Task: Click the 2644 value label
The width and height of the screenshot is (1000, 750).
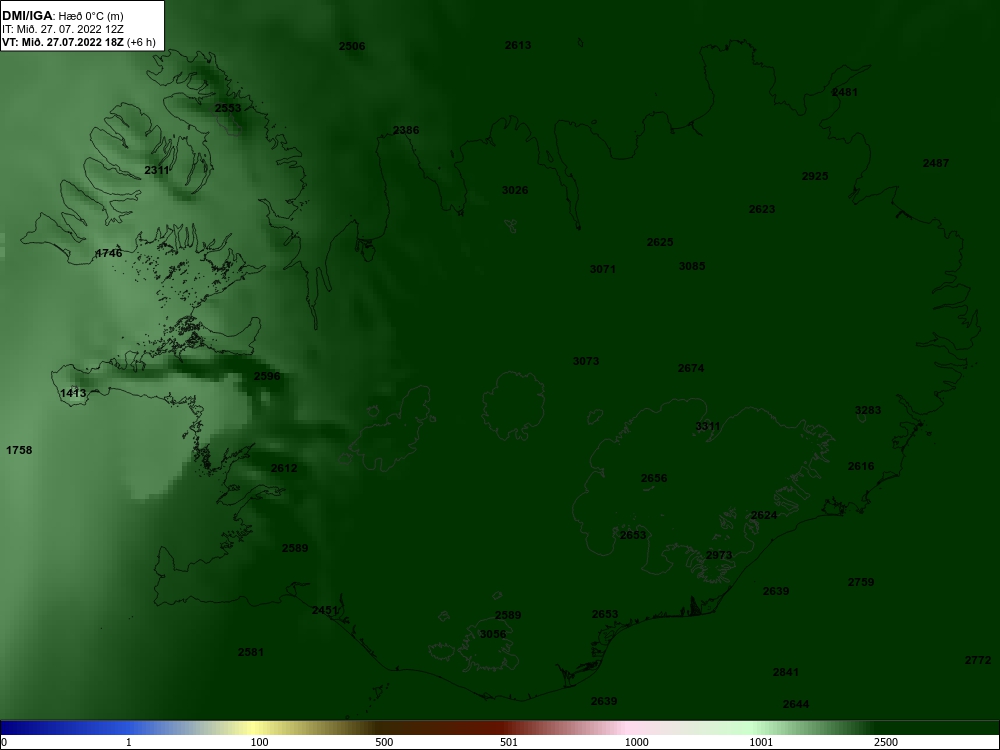Action: pyautogui.click(x=796, y=704)
